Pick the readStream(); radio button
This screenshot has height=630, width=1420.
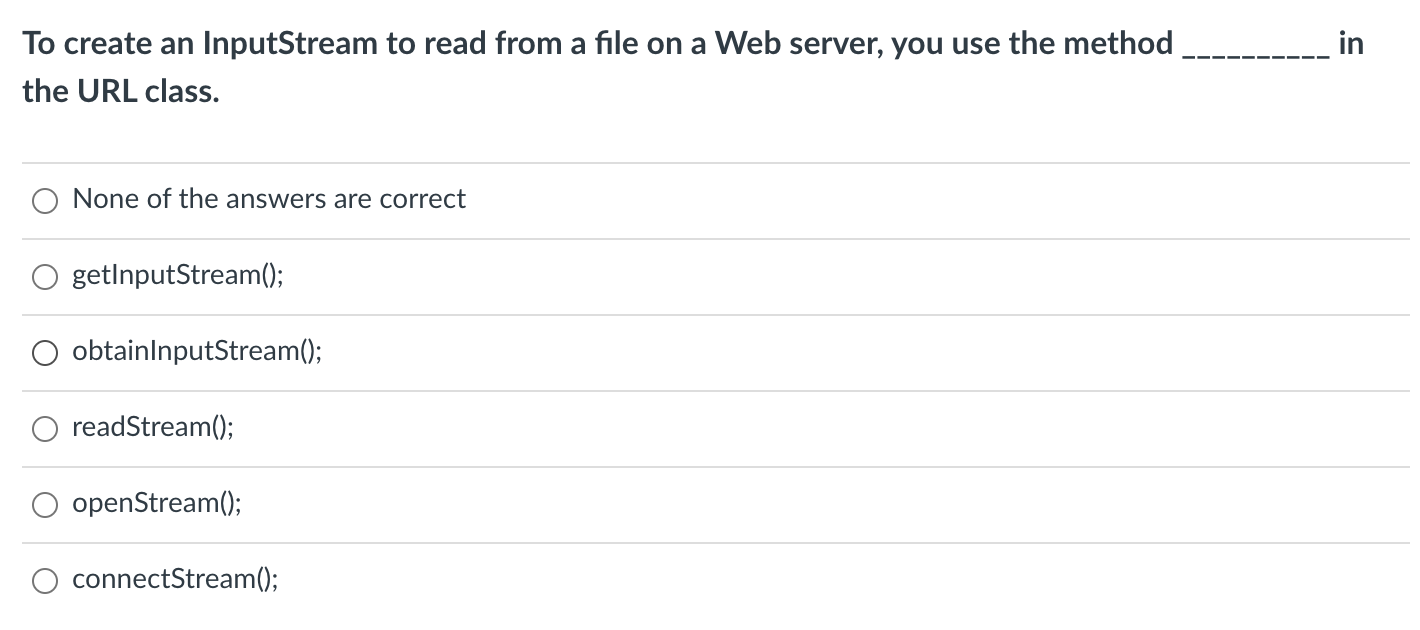(46, 429)
